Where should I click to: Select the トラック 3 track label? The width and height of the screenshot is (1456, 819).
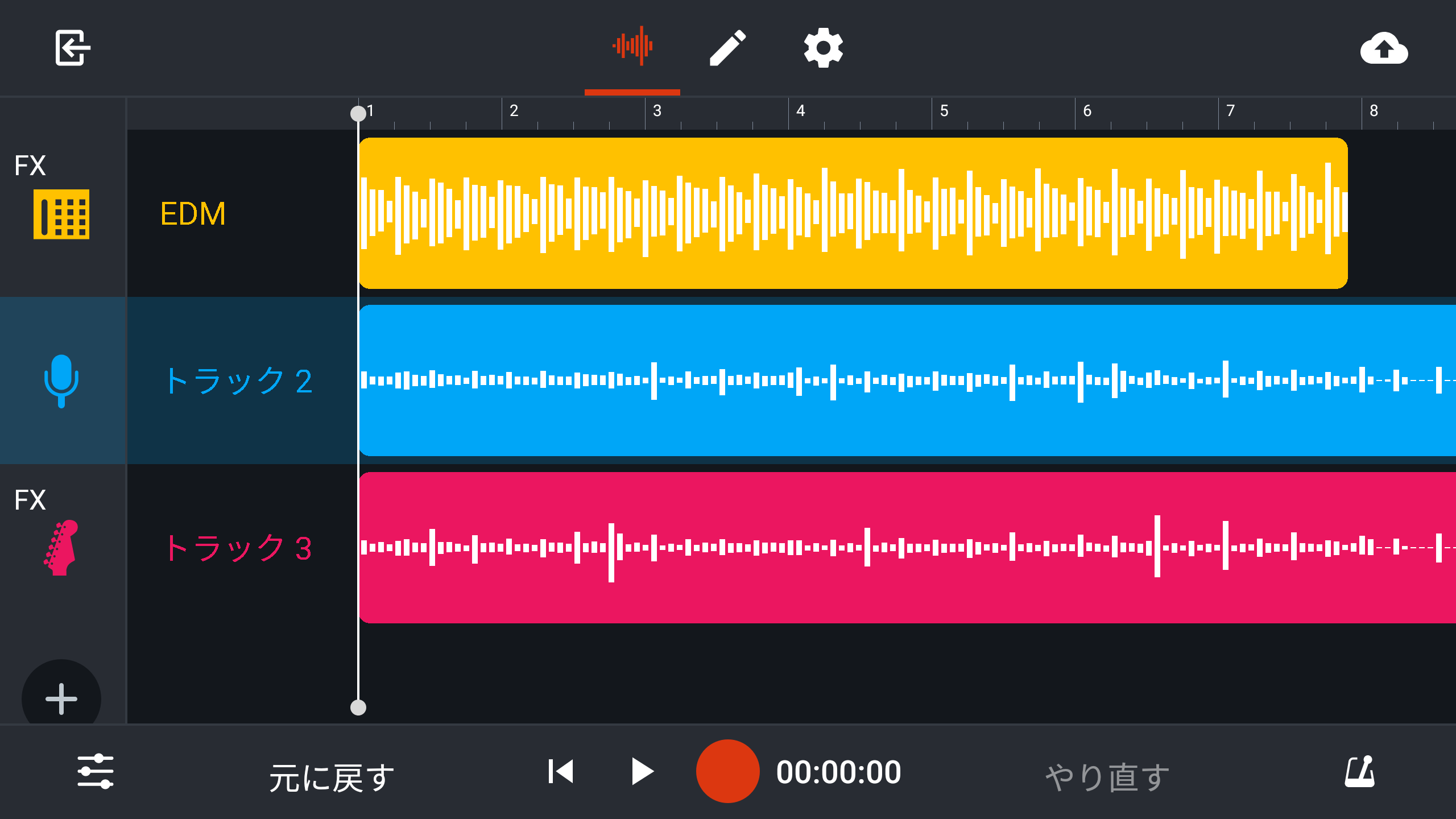coord(239,548)
